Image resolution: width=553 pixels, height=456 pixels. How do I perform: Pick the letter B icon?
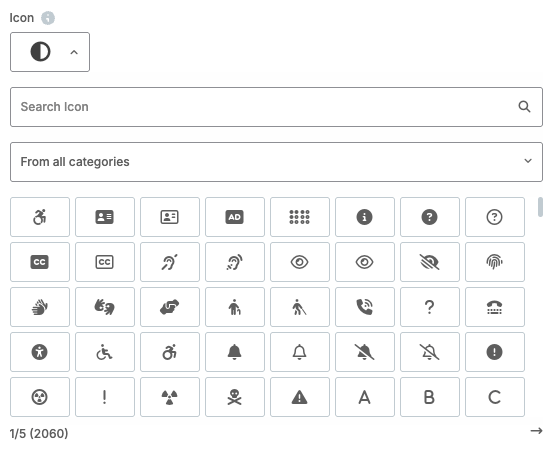[x=430, y=397]
